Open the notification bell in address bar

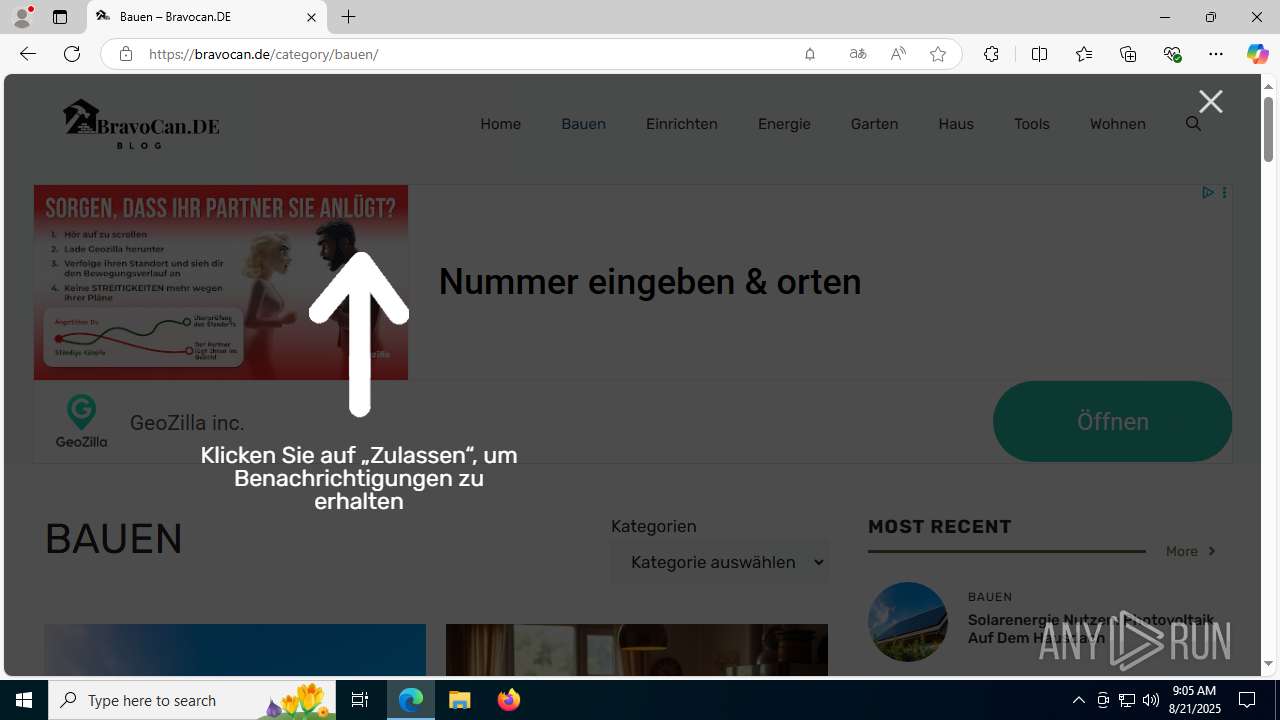click(810, 54)
